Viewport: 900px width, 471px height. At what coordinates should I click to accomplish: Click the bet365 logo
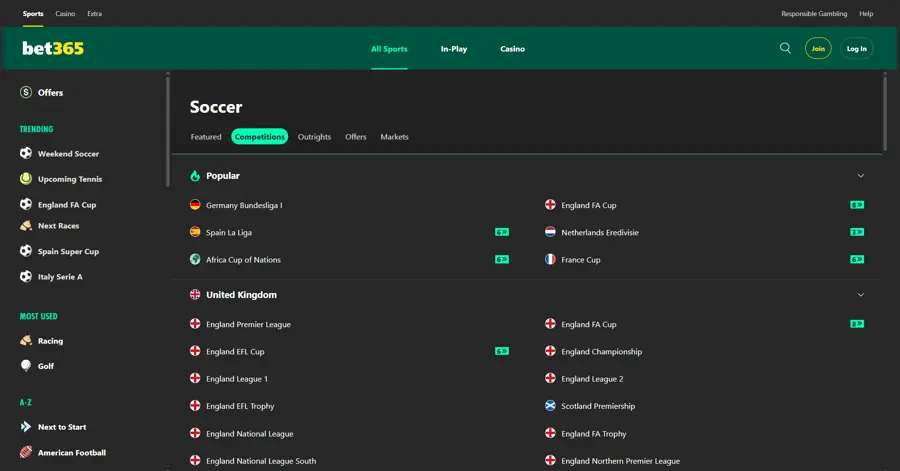(x=53, y=48)
